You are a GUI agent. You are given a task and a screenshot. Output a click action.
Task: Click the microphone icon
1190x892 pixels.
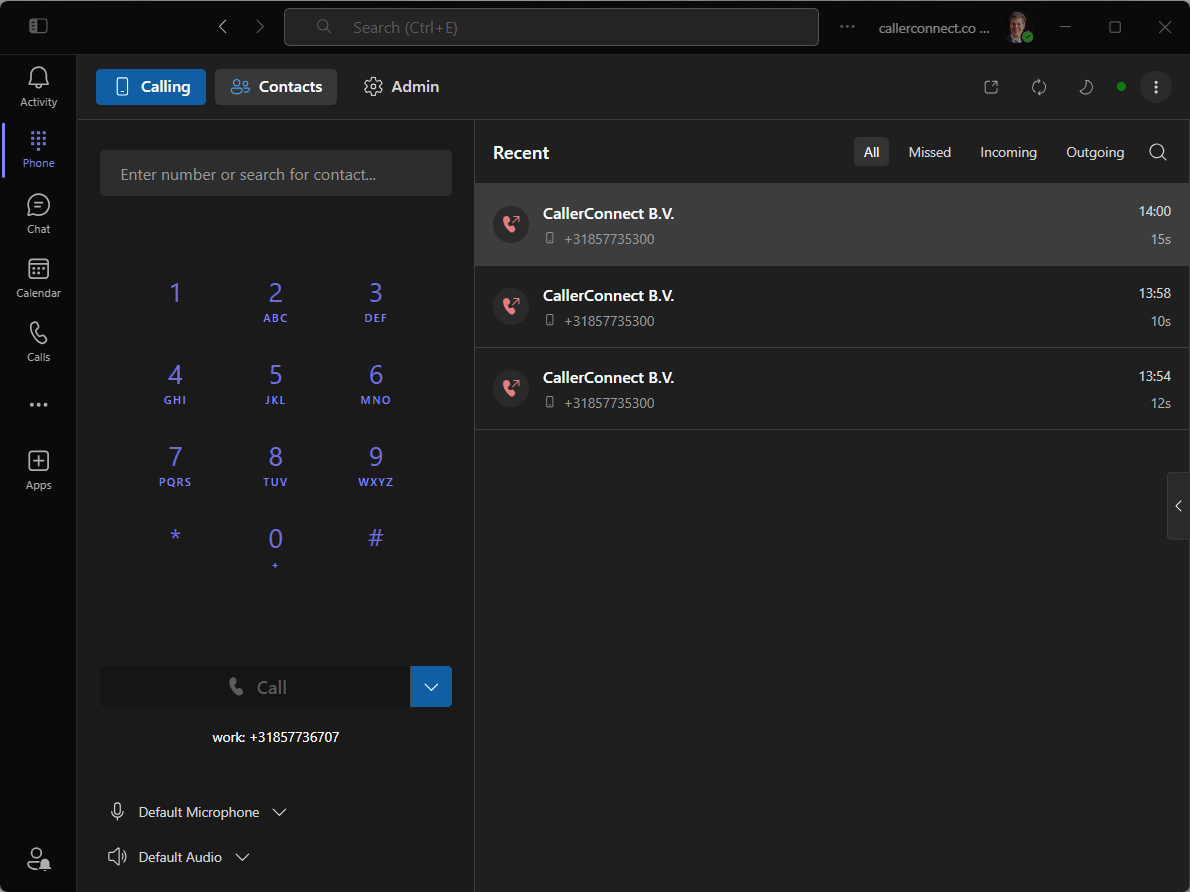pyautogui.click(x=117, y=812)
